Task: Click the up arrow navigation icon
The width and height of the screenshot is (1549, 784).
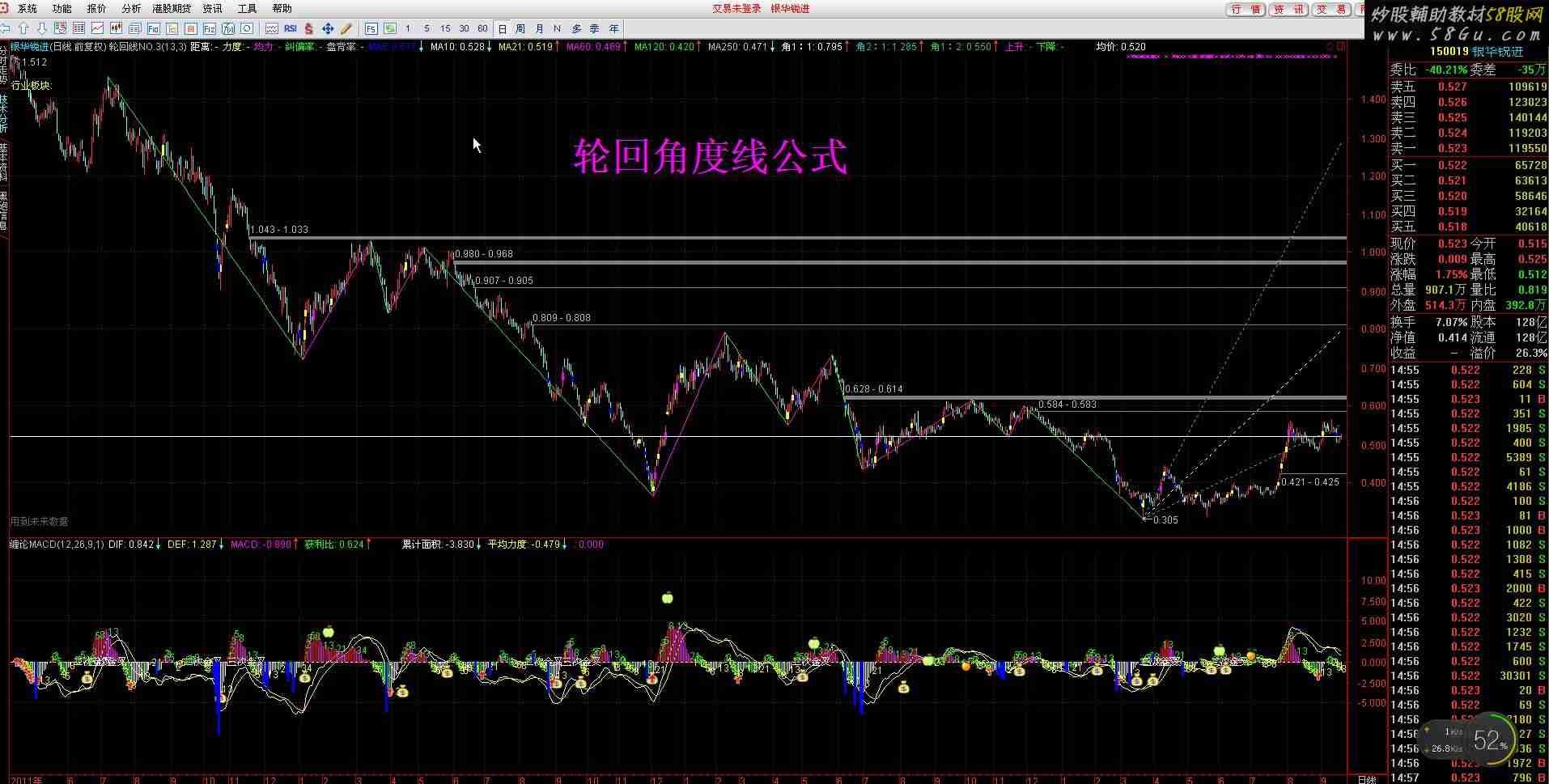Action: 23,28
